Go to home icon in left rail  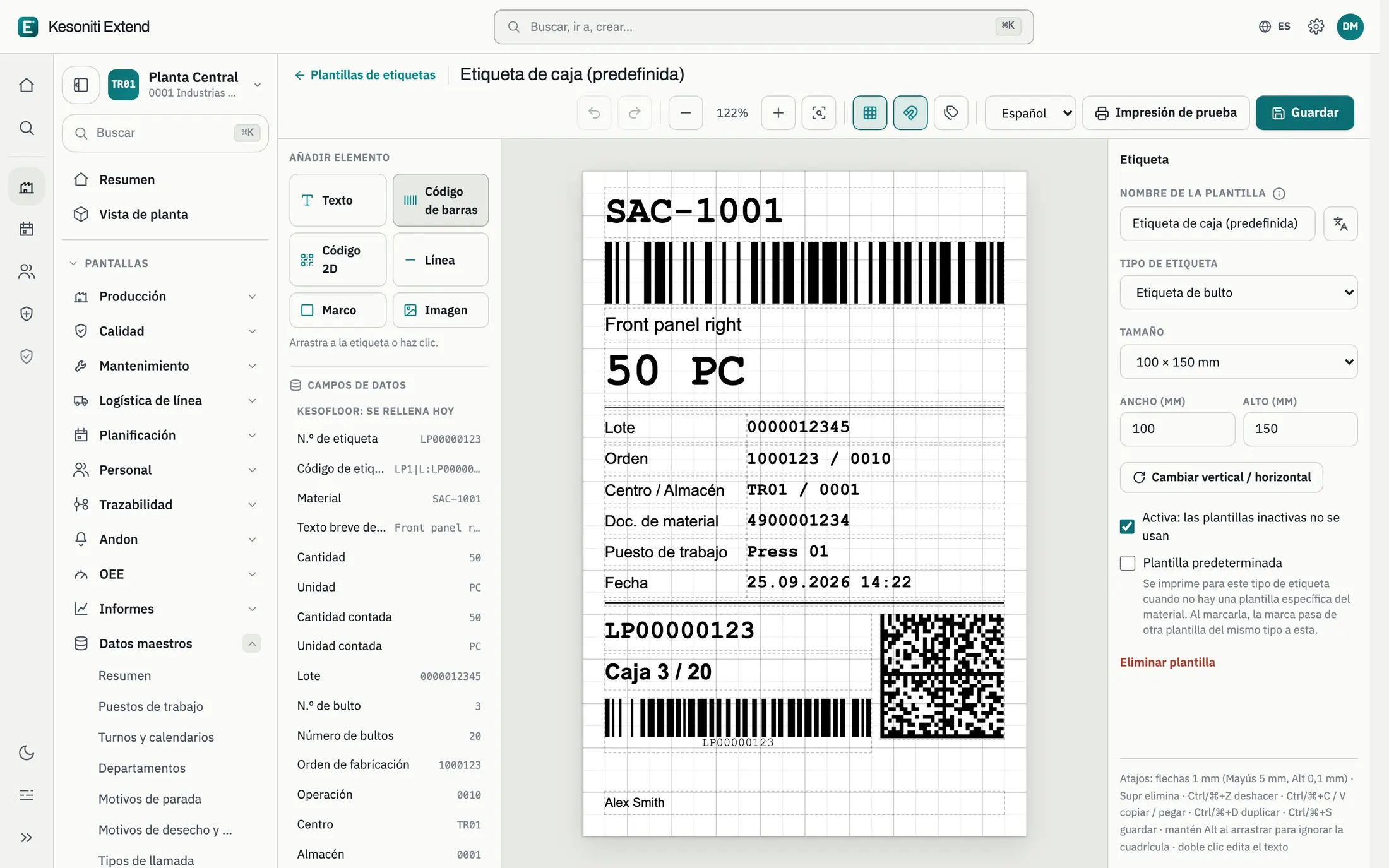(27, 85)
